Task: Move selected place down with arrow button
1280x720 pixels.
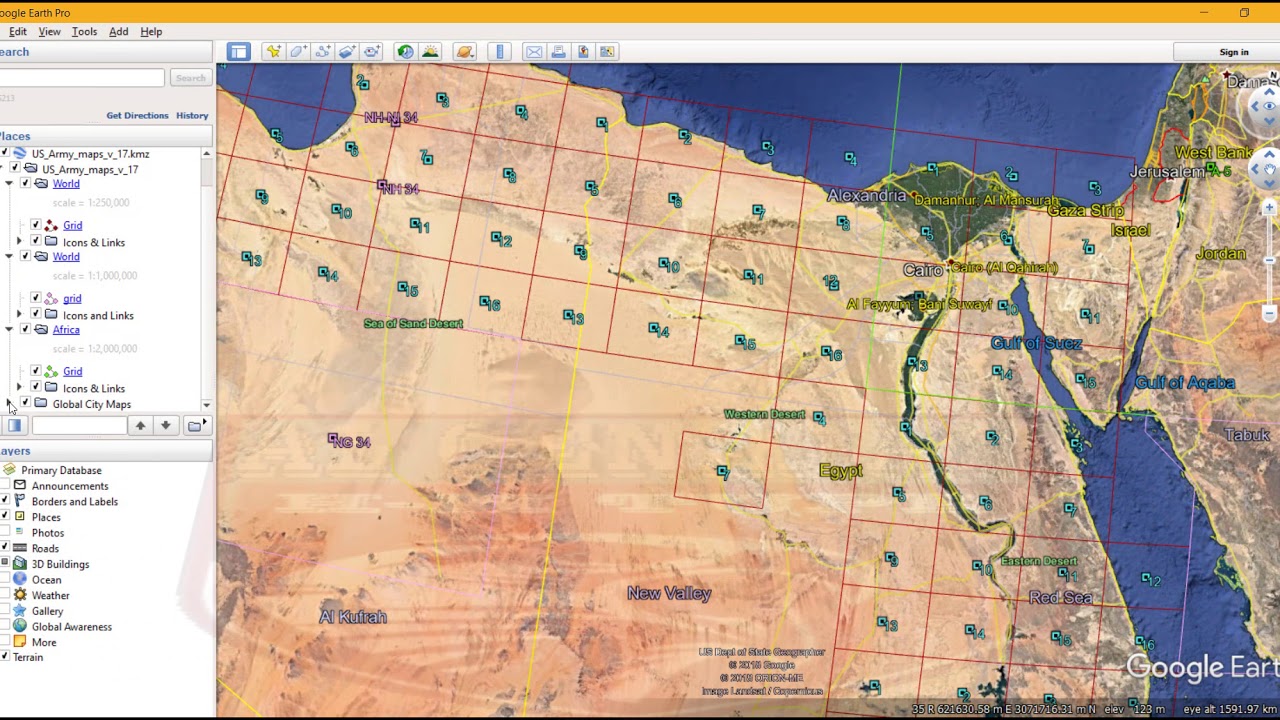Action: (166, 426)
